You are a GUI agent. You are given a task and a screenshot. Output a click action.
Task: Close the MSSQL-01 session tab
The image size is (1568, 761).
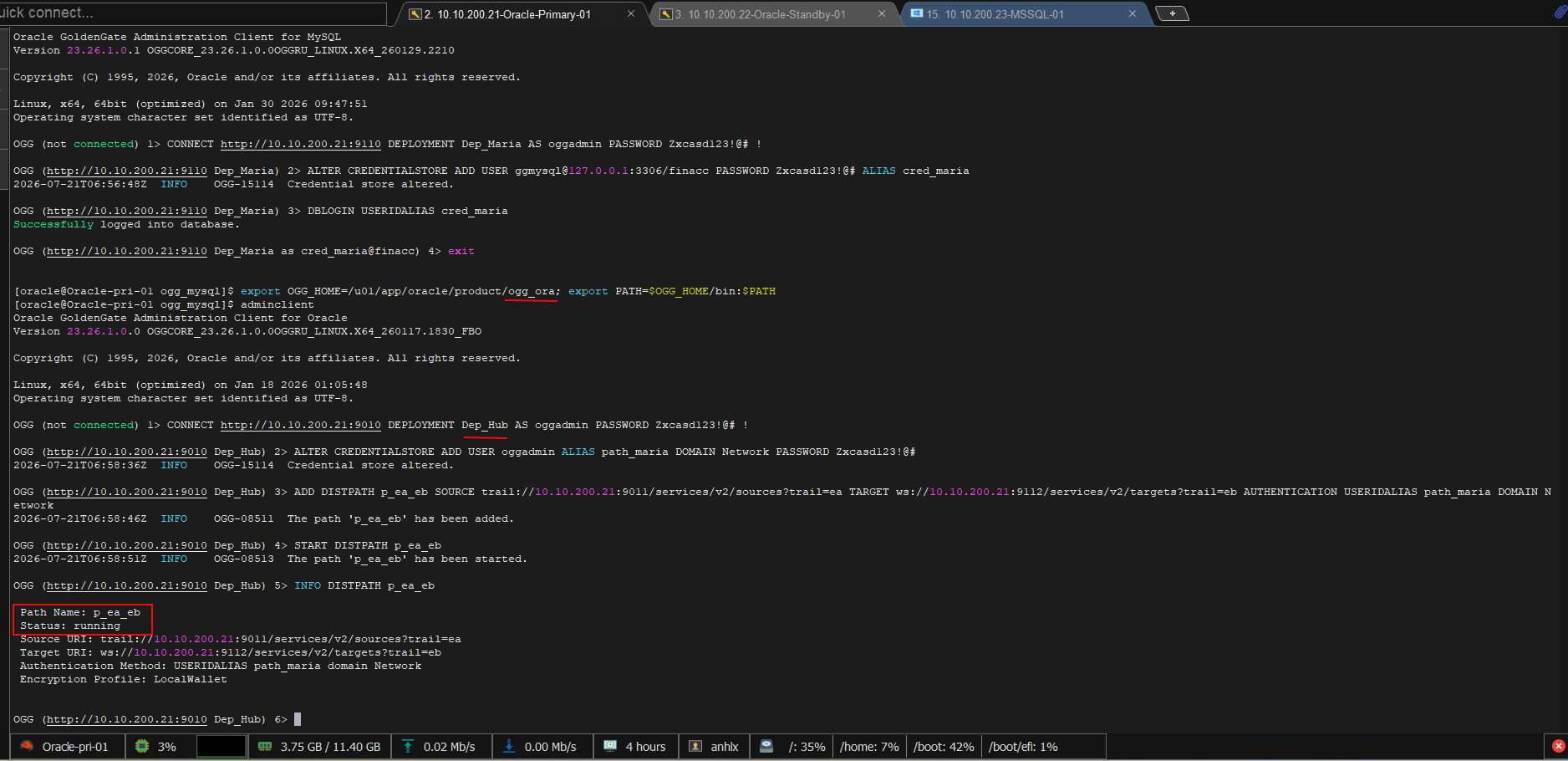pos(1133,14)
